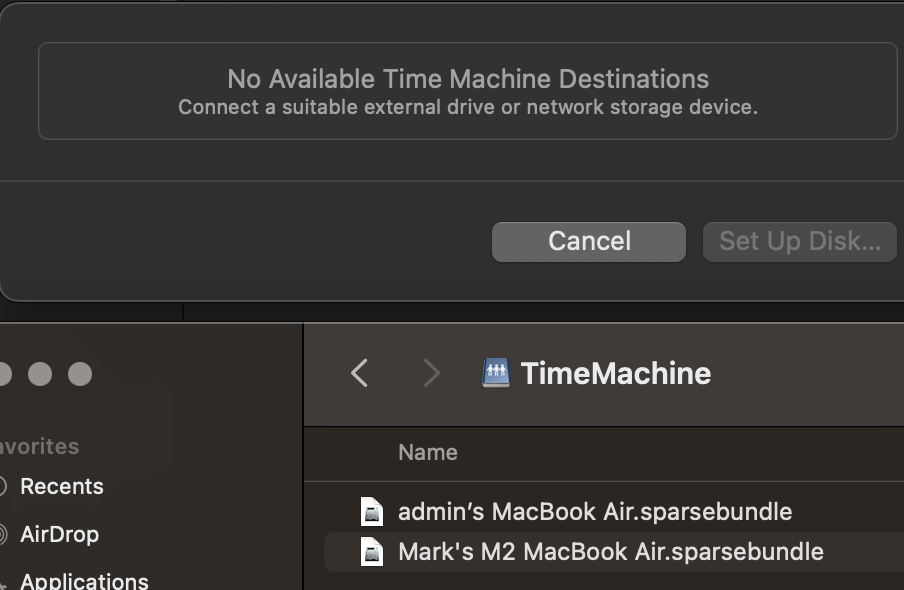Screen dimensions: 904x590
Task: Sort files by the Name column header
Action: [428, 452]
